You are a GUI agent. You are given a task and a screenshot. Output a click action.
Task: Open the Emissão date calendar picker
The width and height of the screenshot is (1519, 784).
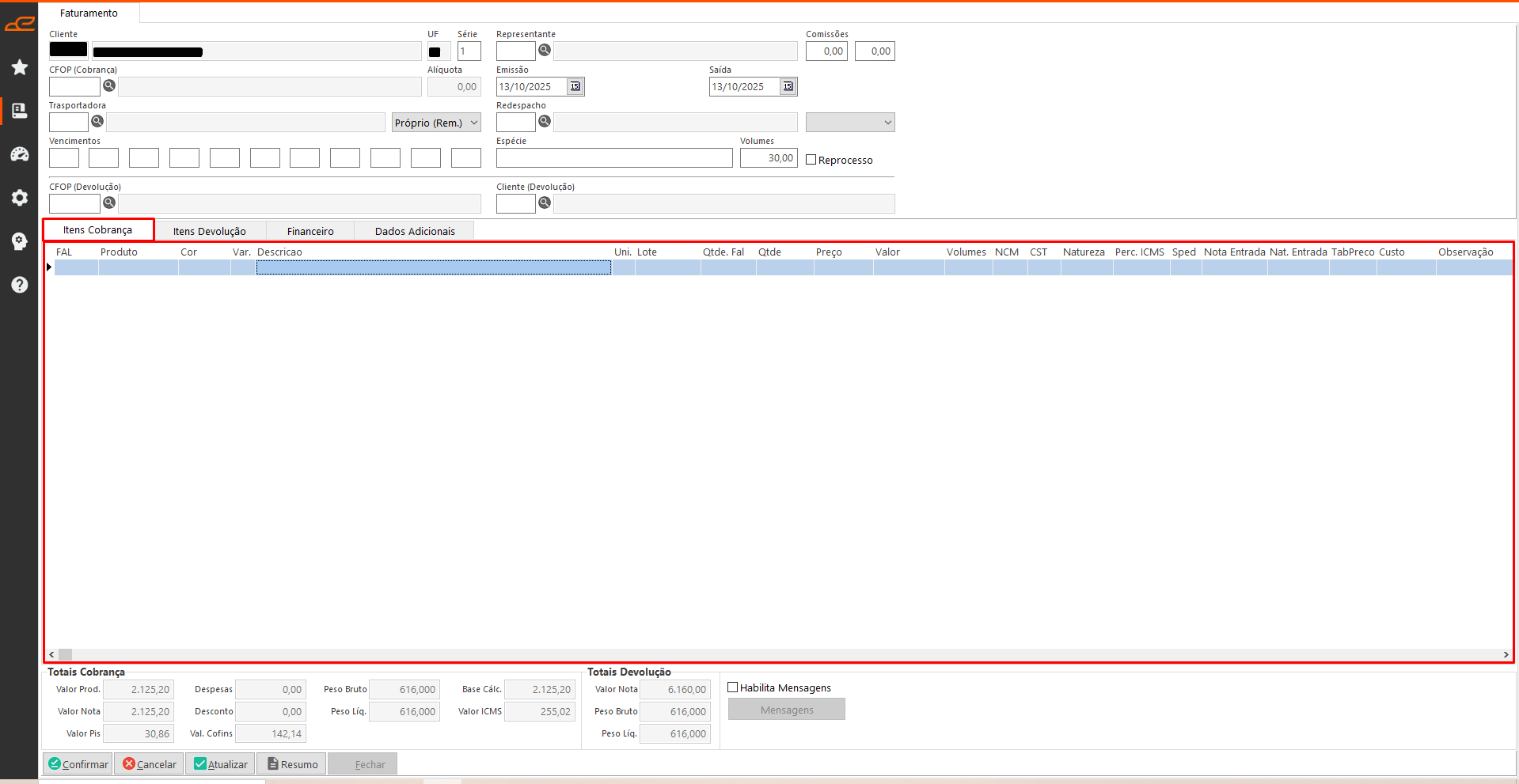coord(575,86)
